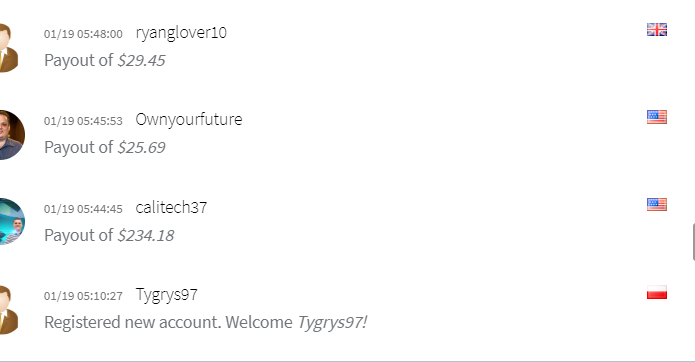Click Tygrys97's default avatar icon
Image resolution: width=695 pixels, height=362 pixels.
(8, 310)
